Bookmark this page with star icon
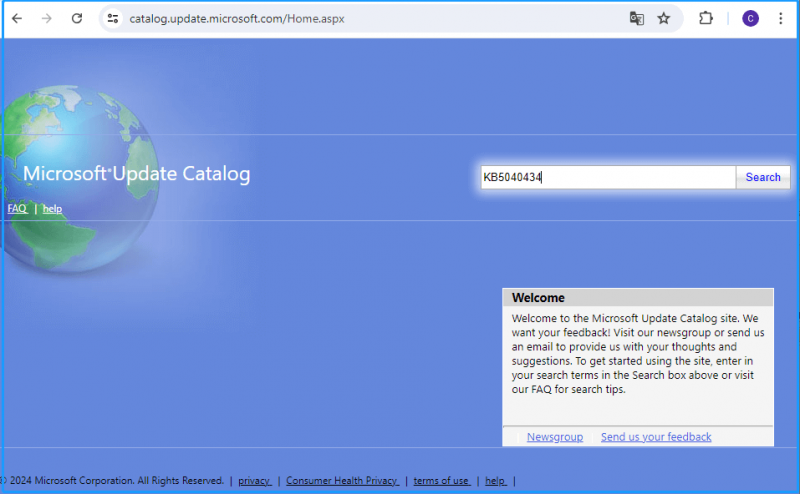This screenshot has width=800, height=494. tap(663, 19)
